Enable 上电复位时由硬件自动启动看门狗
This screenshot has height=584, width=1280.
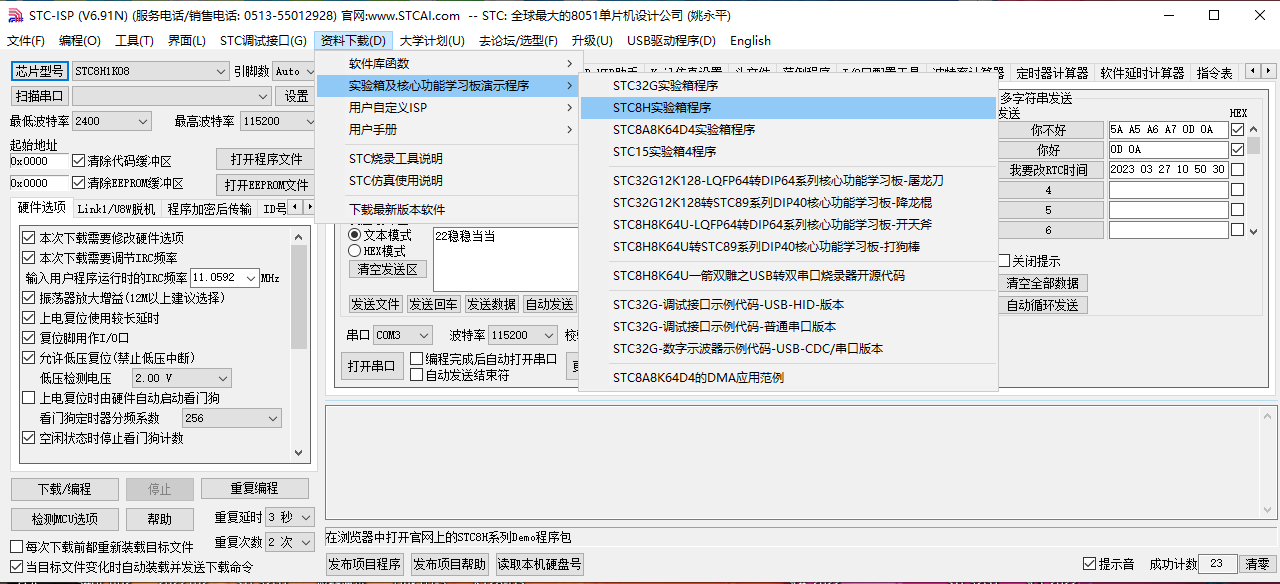[x=28, y=398]
